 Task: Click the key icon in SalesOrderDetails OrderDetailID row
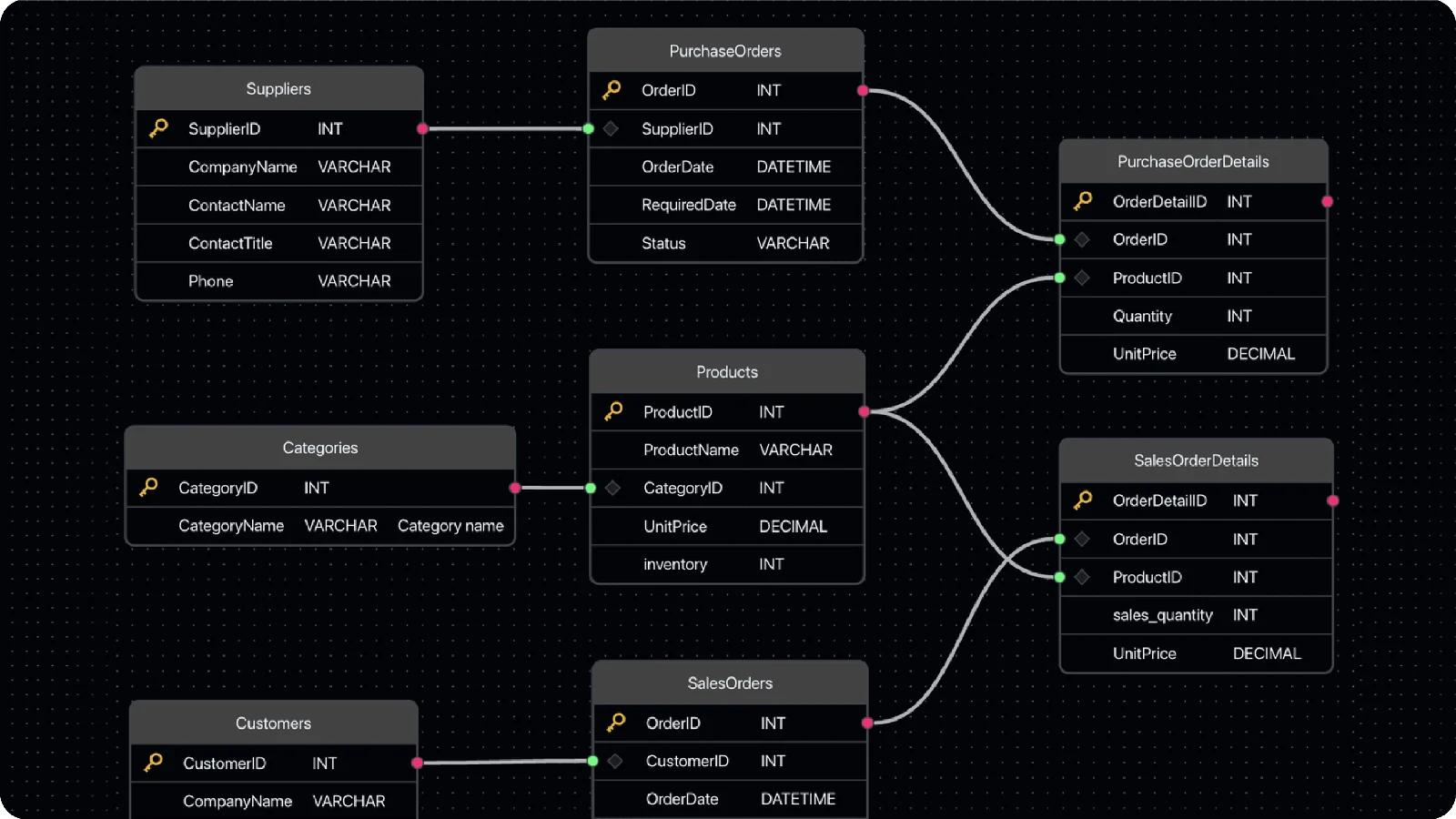click(1083, 500)
